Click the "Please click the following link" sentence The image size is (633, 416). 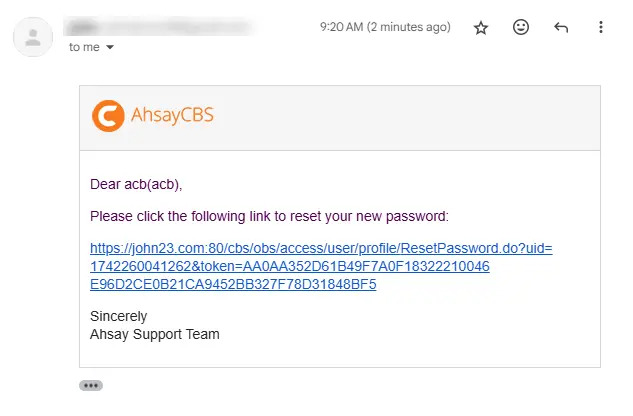269,216
